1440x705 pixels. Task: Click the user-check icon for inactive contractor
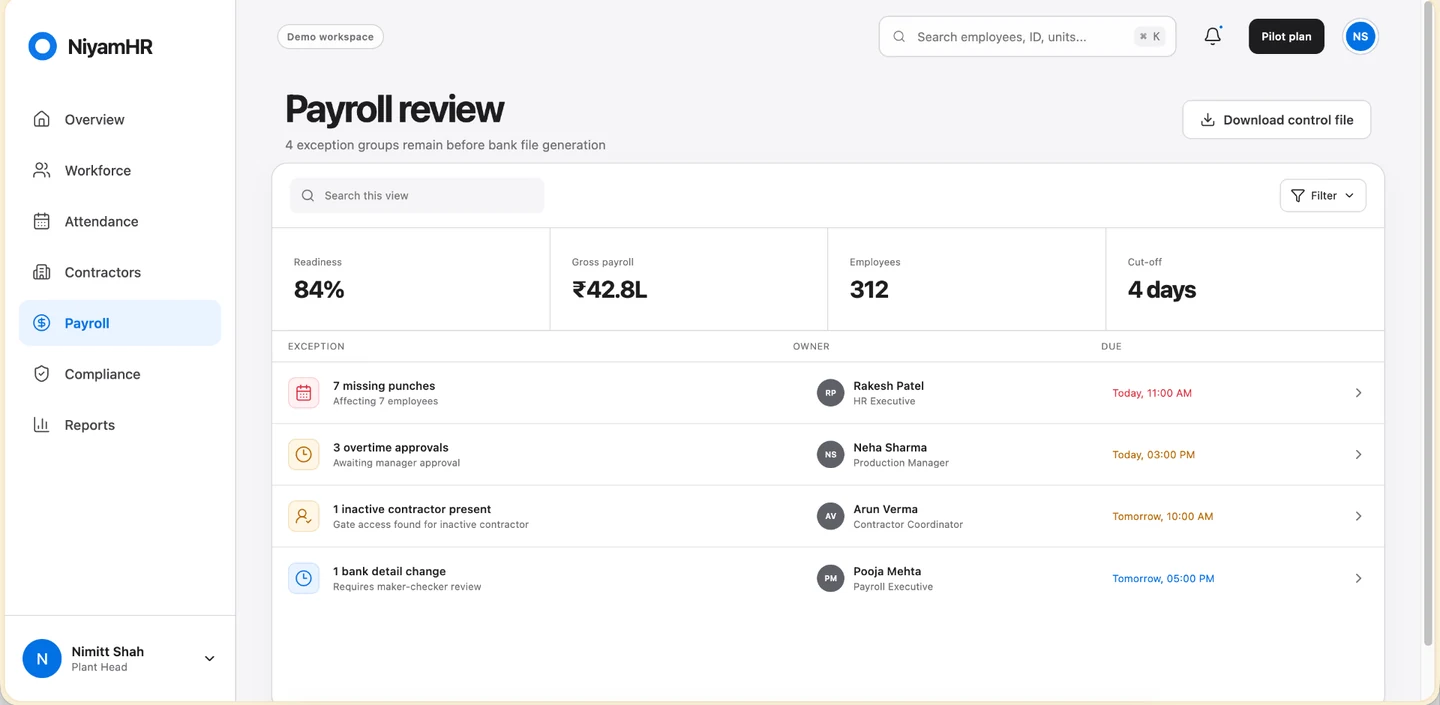tap(304, 517)
